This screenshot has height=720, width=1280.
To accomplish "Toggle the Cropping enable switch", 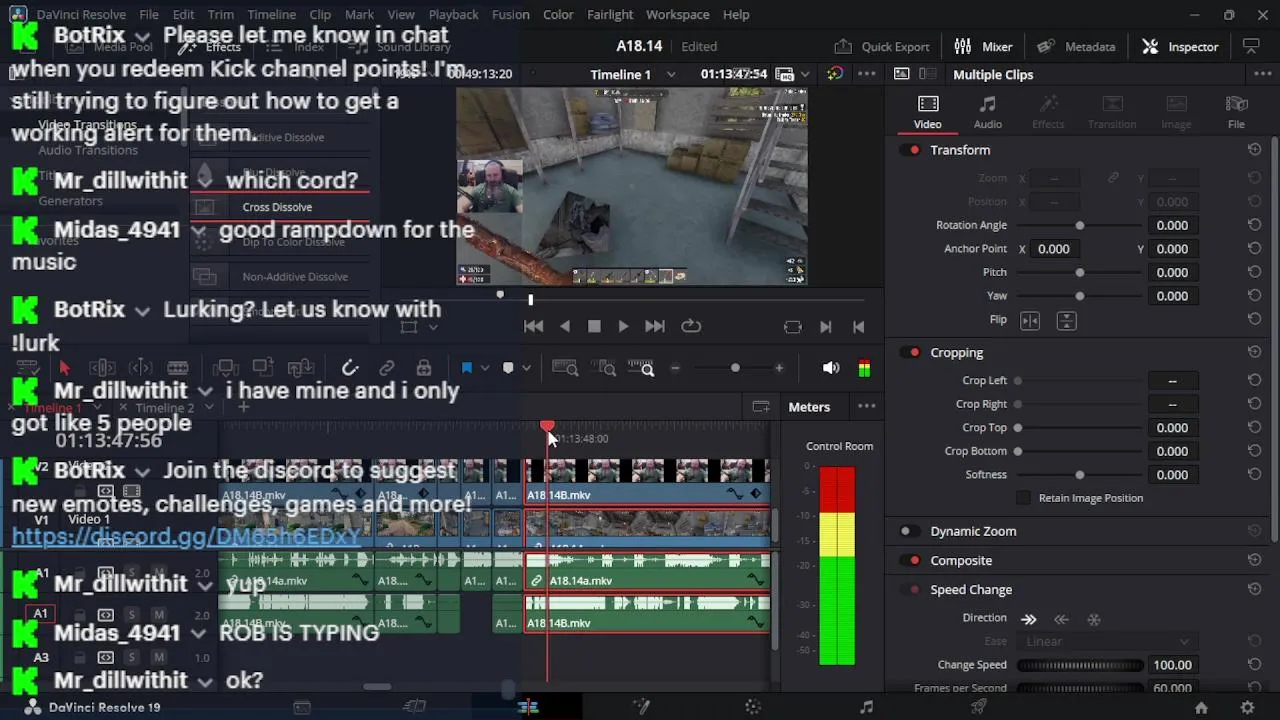I will click(910, 352).
